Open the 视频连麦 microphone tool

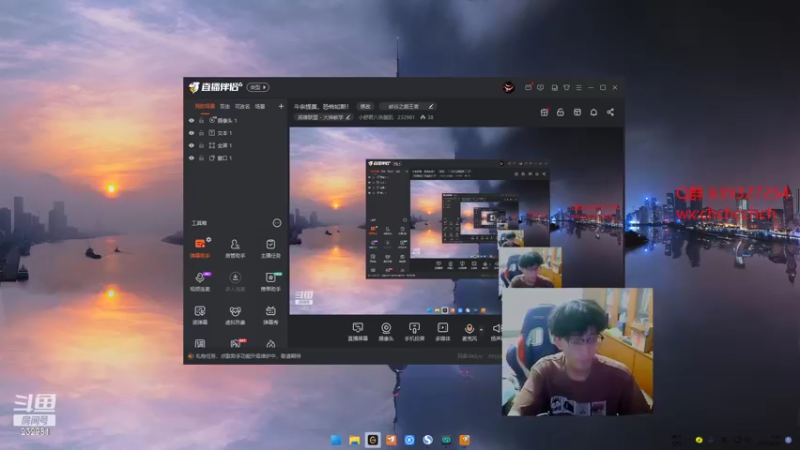point(199,281)
